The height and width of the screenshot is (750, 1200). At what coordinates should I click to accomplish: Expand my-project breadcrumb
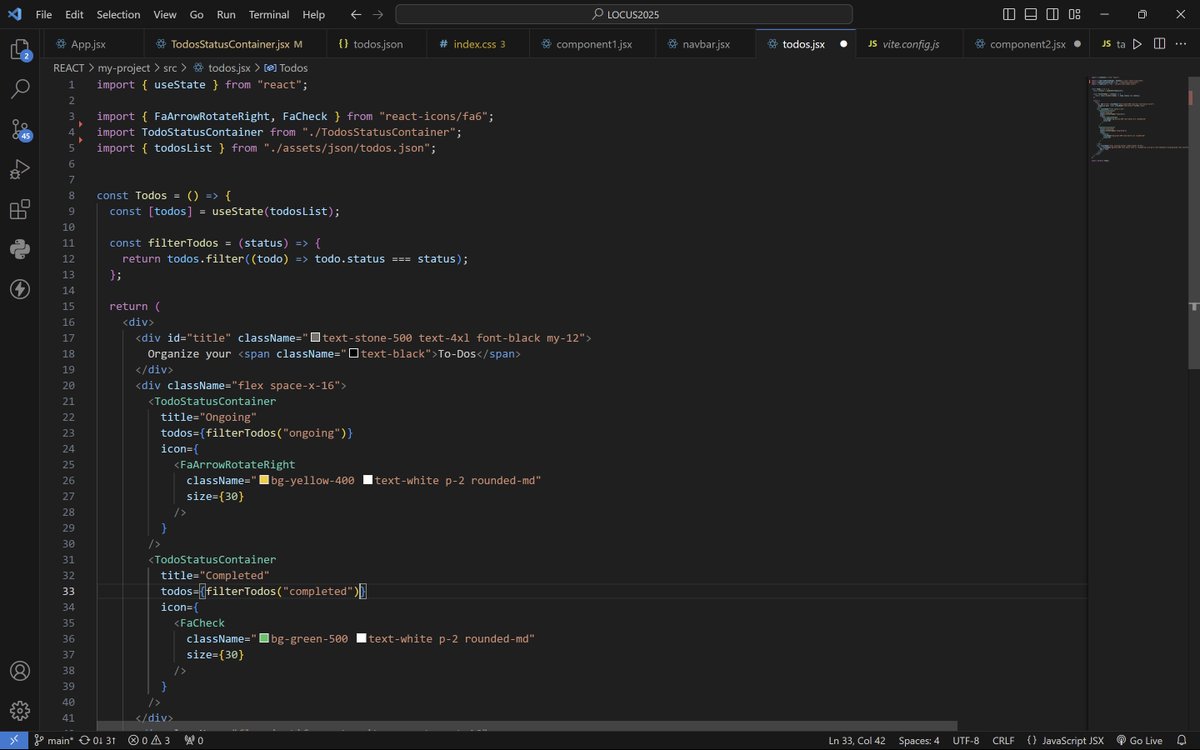[x=124, y=68]
